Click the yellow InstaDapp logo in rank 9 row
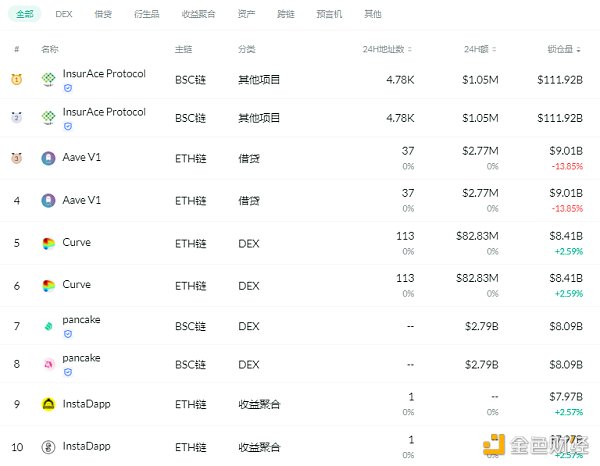This screenshot has width=600, height=466. point(48,404)
